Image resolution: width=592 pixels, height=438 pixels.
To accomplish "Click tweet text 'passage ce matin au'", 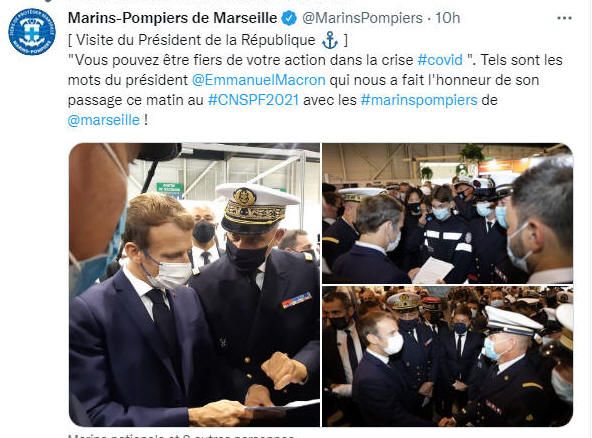I will (136, 100).
